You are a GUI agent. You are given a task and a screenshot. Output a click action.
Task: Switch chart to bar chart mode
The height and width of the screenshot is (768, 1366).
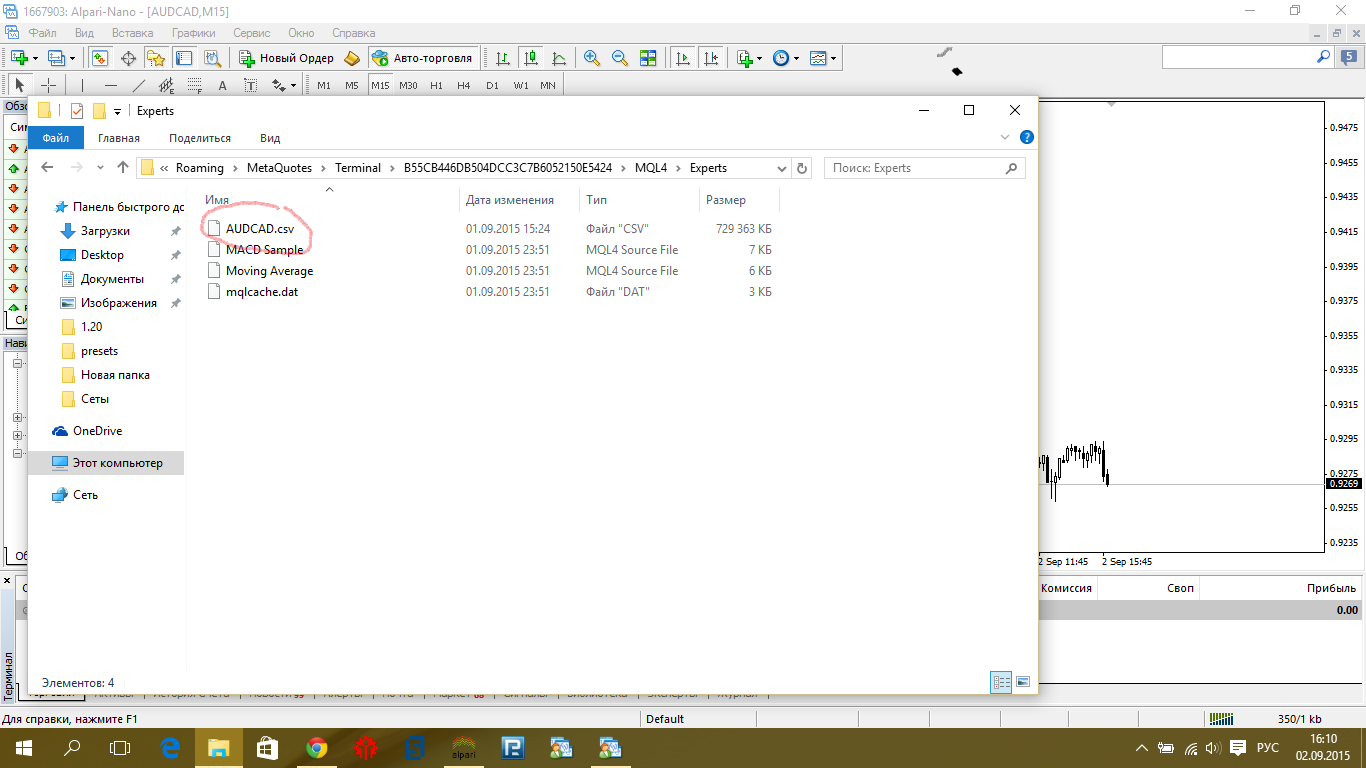503,58
